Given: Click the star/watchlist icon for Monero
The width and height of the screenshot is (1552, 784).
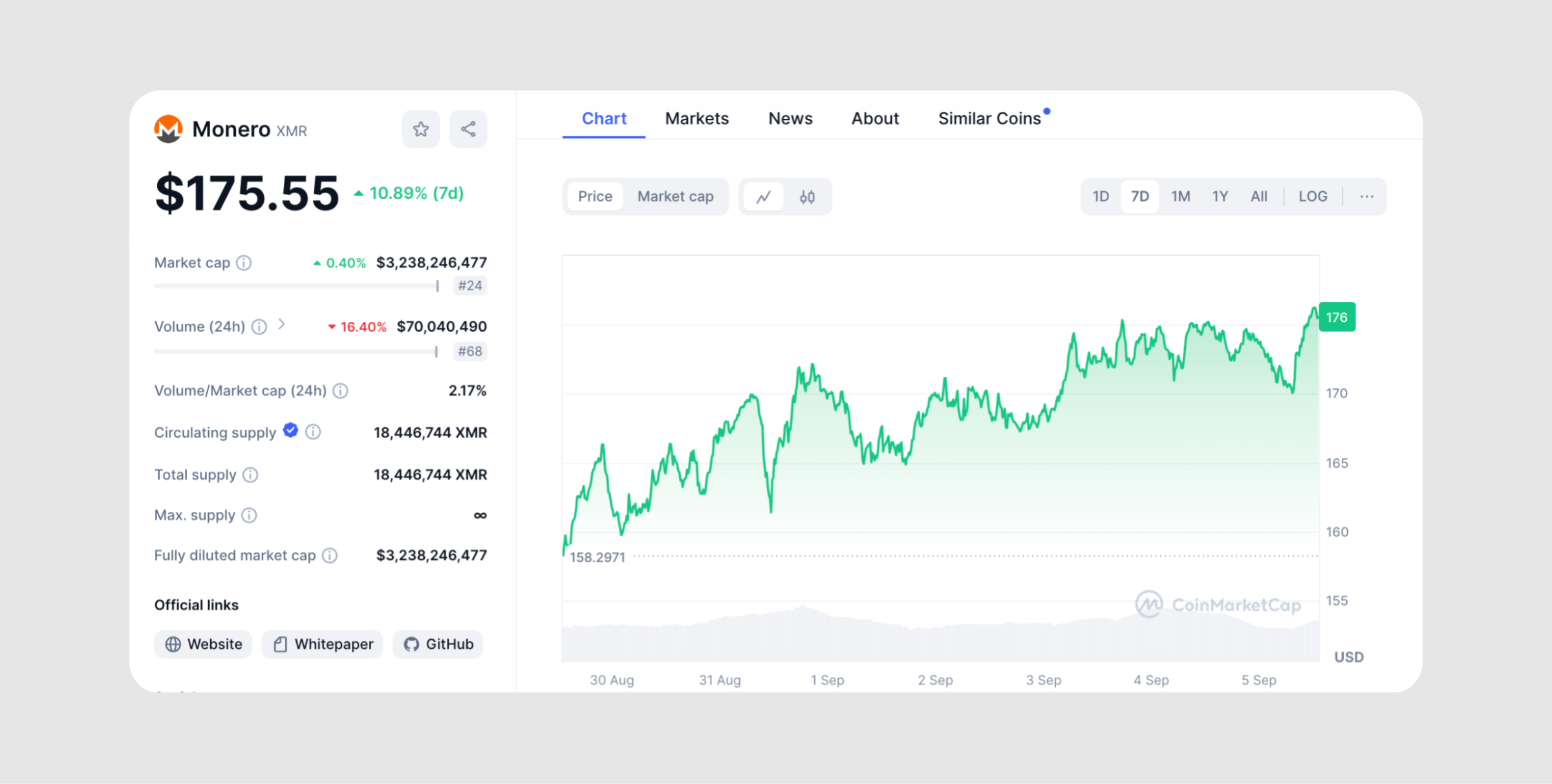Looking at the screenshot, I should pos(420,128).
